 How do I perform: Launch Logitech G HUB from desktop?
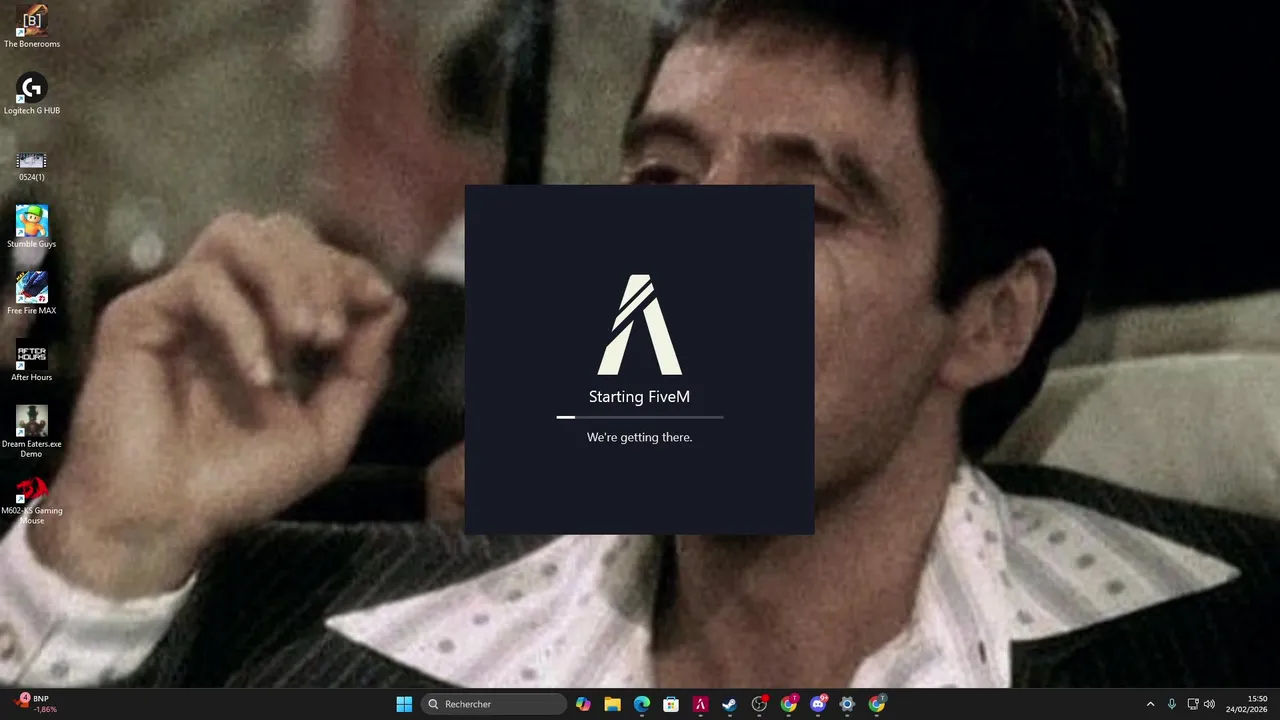pos(32,94)
